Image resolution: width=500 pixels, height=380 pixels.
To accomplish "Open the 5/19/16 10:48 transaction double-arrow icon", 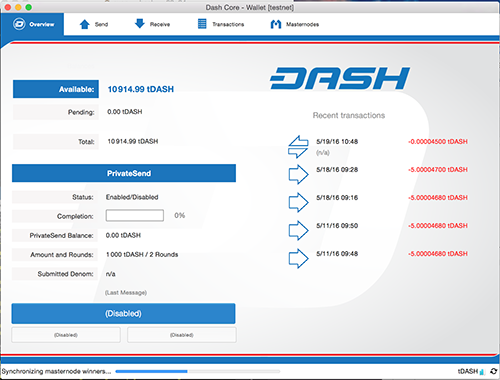I will tap(298, 146).
